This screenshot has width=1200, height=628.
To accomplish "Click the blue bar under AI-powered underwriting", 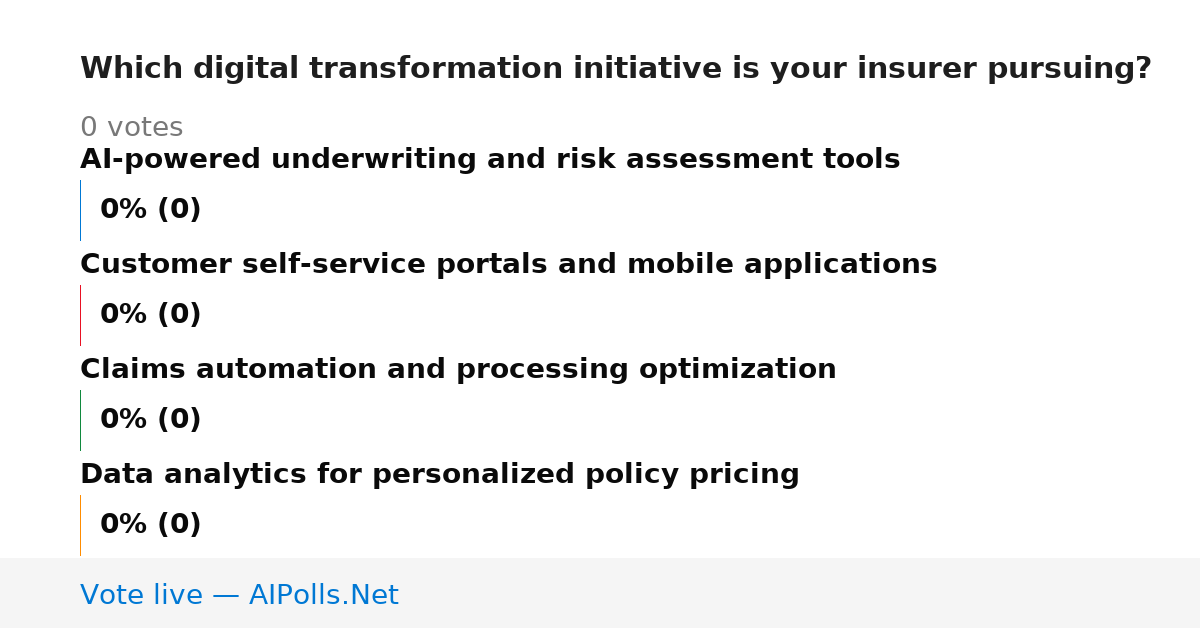I will [x=80, y=210].
